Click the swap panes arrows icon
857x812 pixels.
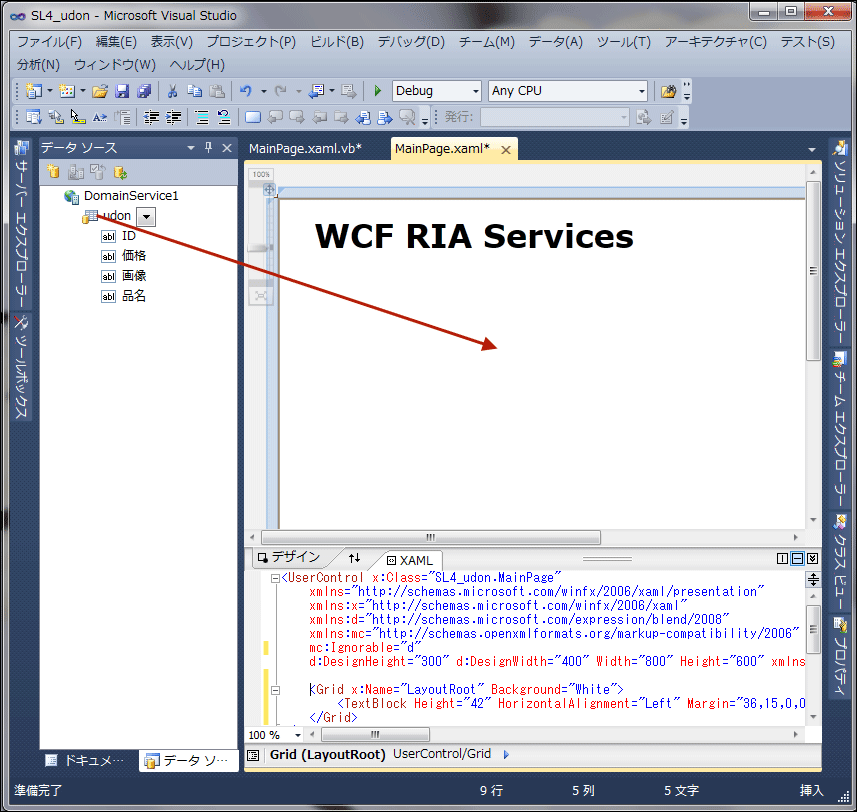[355, 558]
